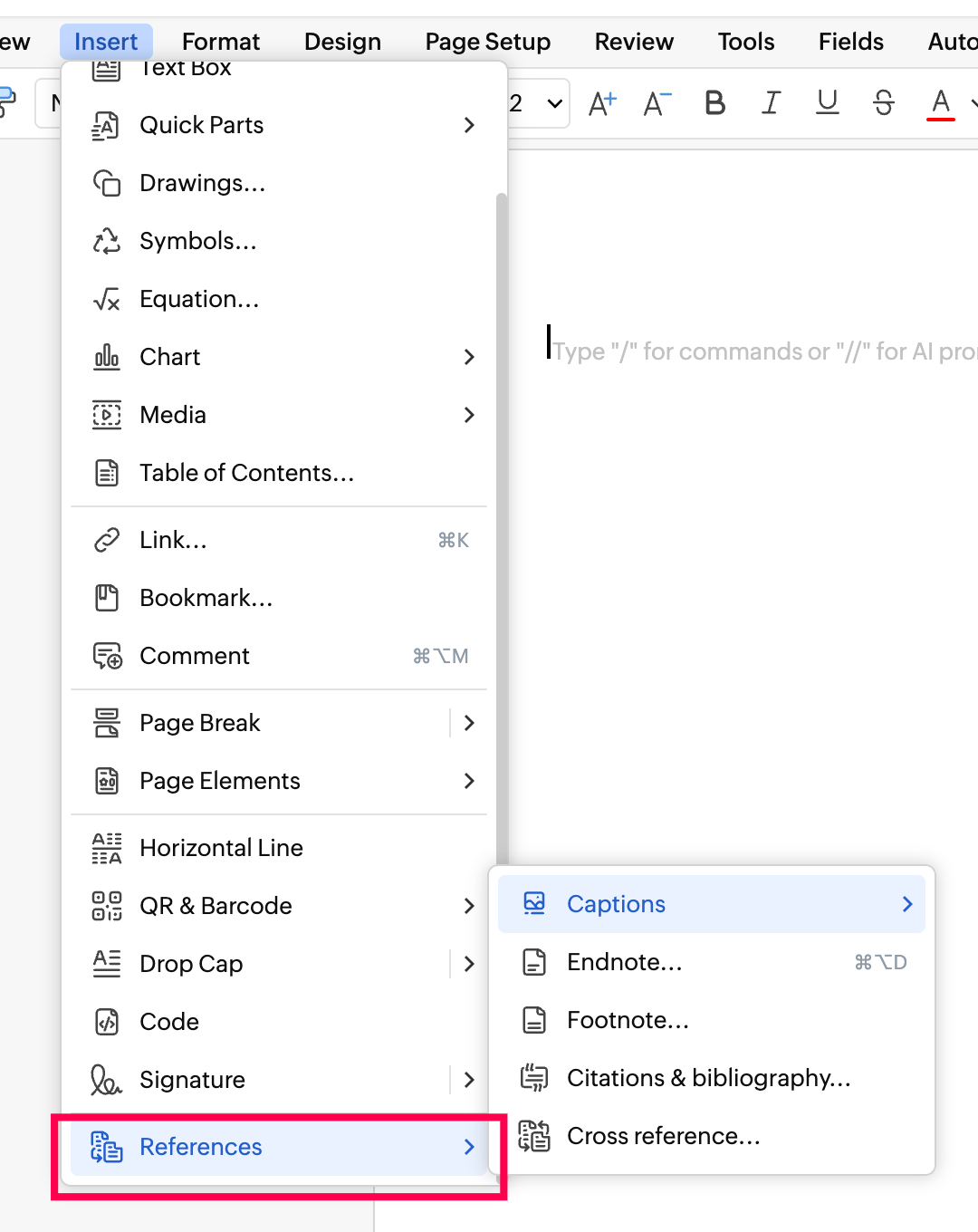This screenshot has width=978, height=1232.
Task: Click the QR & Barcode icon
Action: [x=107, y=906]
